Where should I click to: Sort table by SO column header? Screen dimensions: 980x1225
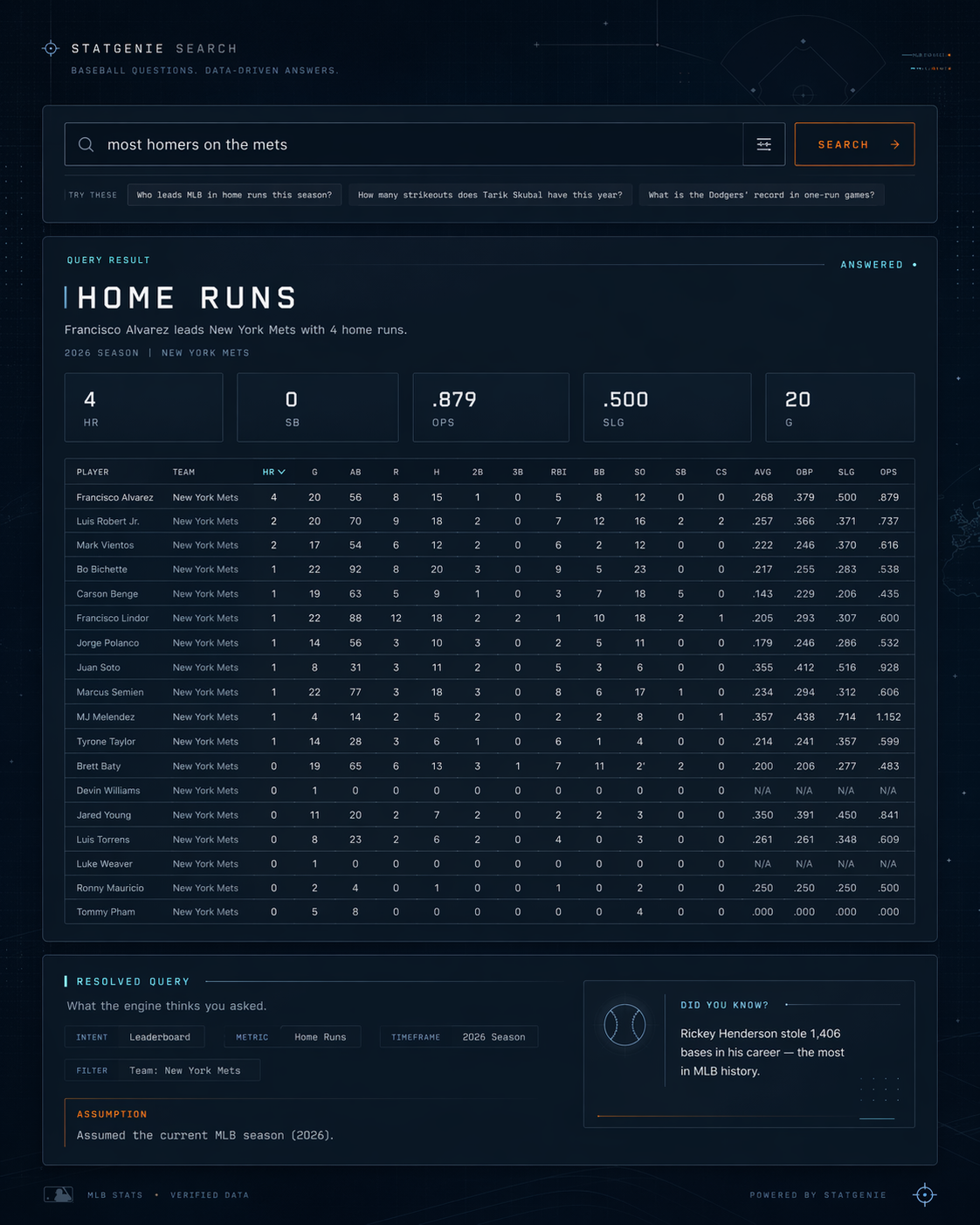(x=640, y=472)
